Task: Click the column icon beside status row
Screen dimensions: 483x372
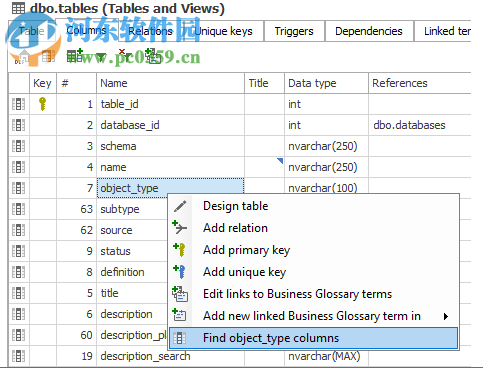Action: point(18,251)
